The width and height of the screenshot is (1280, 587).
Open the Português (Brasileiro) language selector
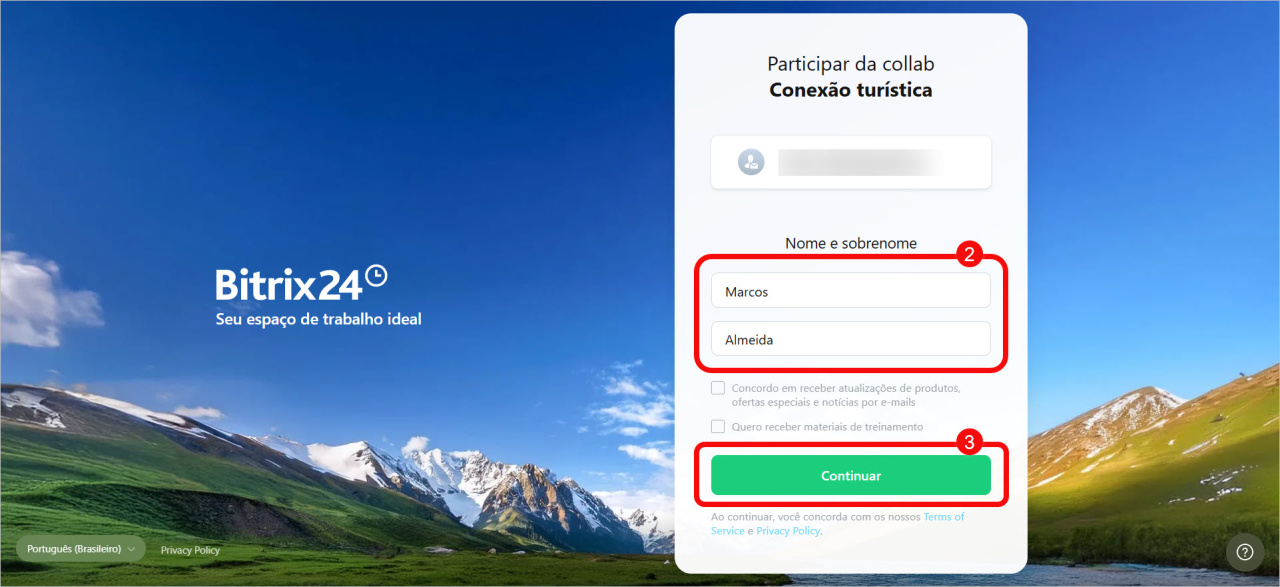(x=81, y=549)
